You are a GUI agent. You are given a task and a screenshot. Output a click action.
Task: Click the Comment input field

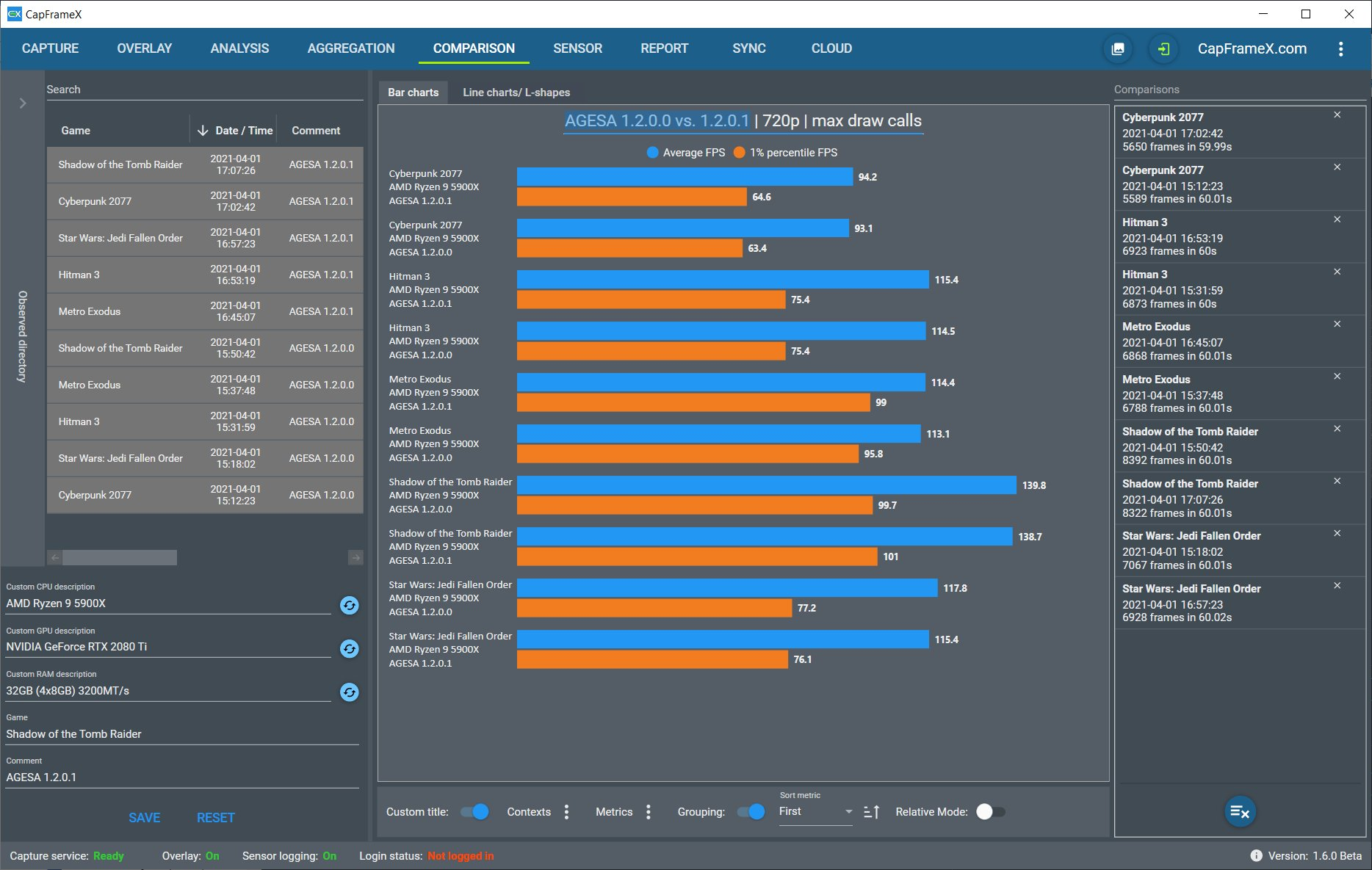182,777
